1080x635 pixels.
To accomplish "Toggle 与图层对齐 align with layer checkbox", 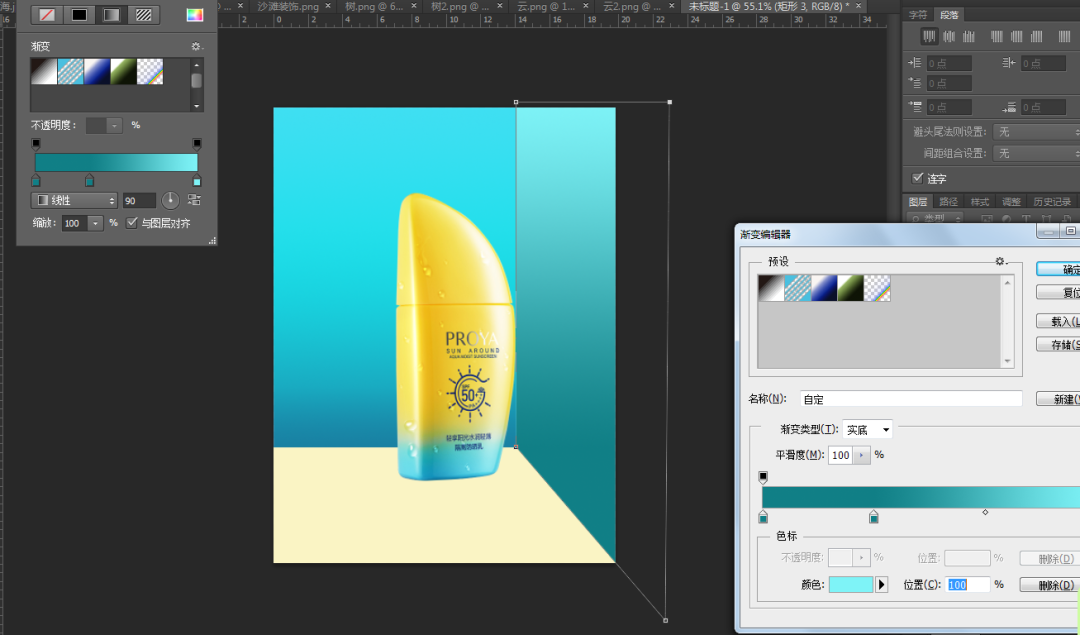I will [x=132, y=222].
